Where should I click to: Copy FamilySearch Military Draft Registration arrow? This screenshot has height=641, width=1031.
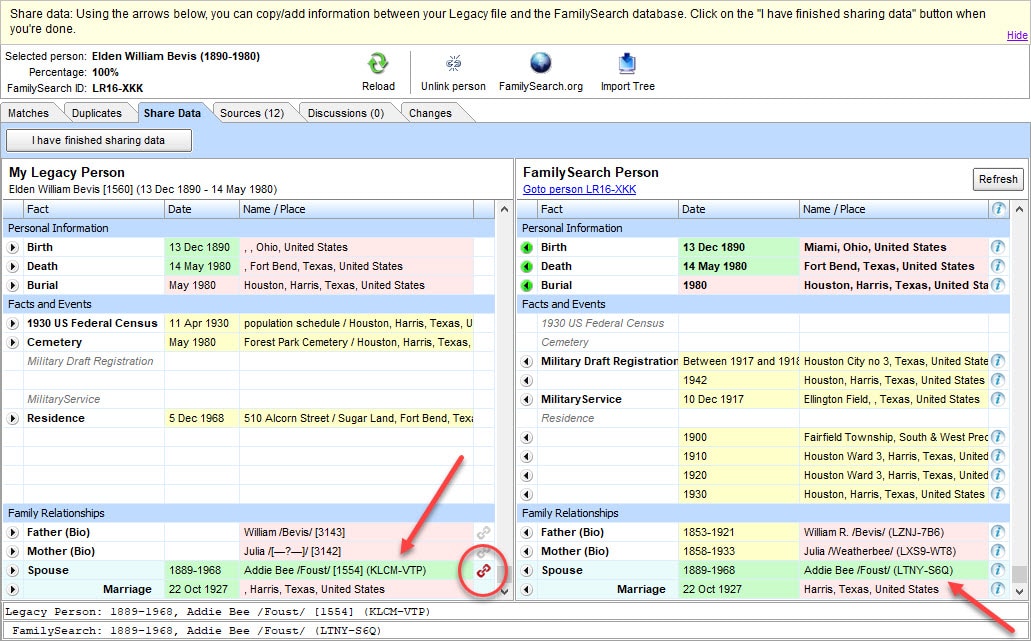point(527,362)
